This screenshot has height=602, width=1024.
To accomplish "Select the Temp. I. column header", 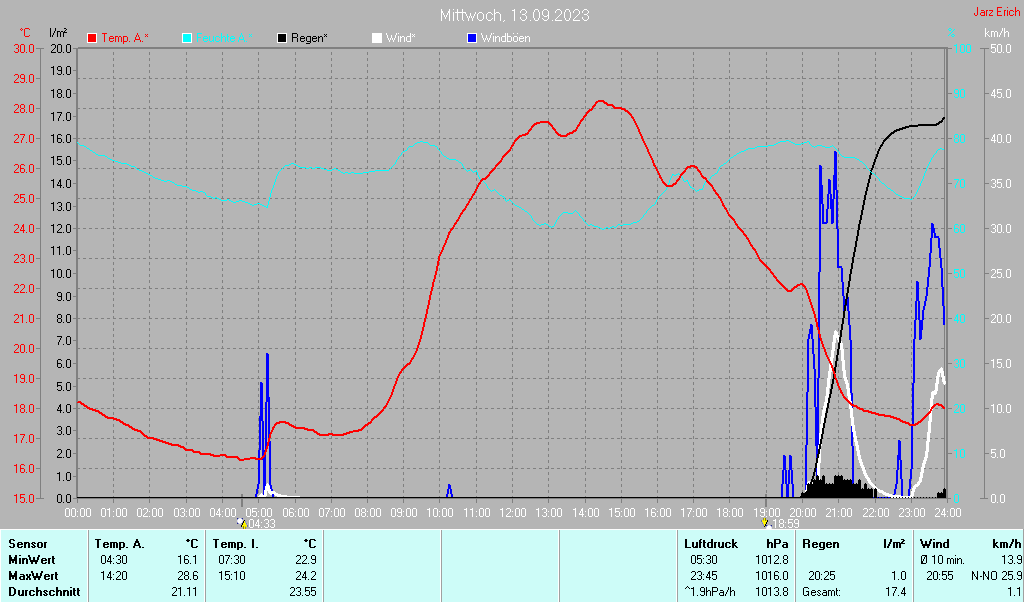I will point(236,543).
